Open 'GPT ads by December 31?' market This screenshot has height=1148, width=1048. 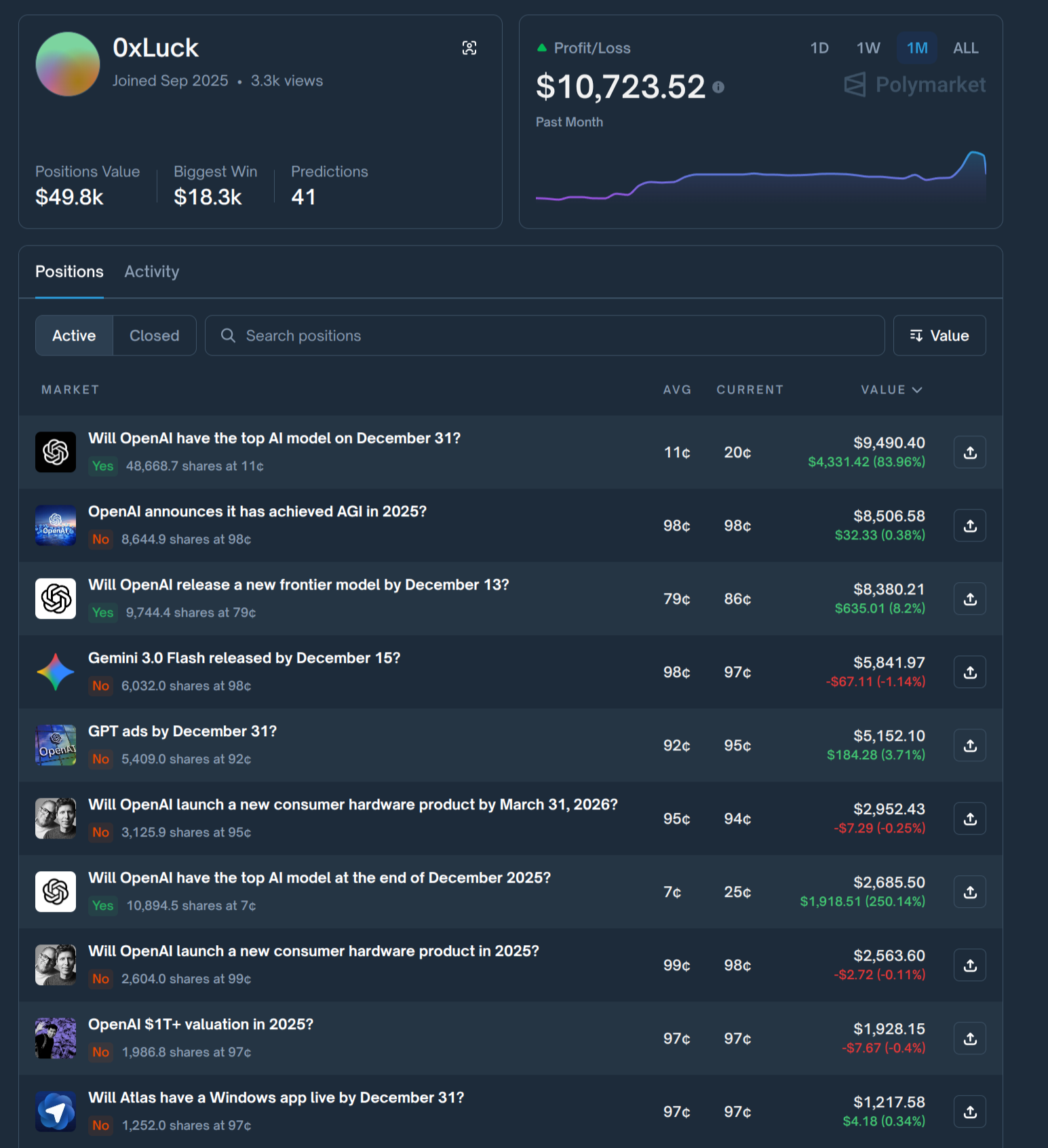click(x=182, y=731)
